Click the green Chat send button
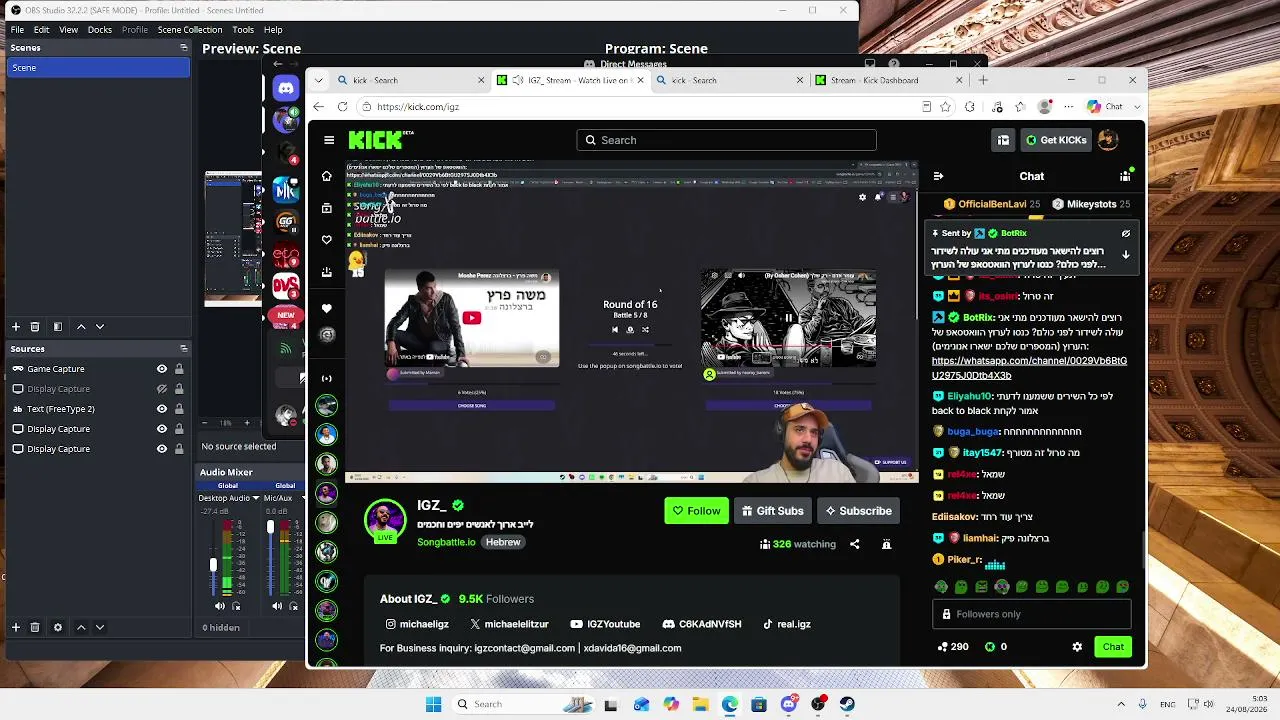Screen dimensions: 1280x720 click(1113, 647)
